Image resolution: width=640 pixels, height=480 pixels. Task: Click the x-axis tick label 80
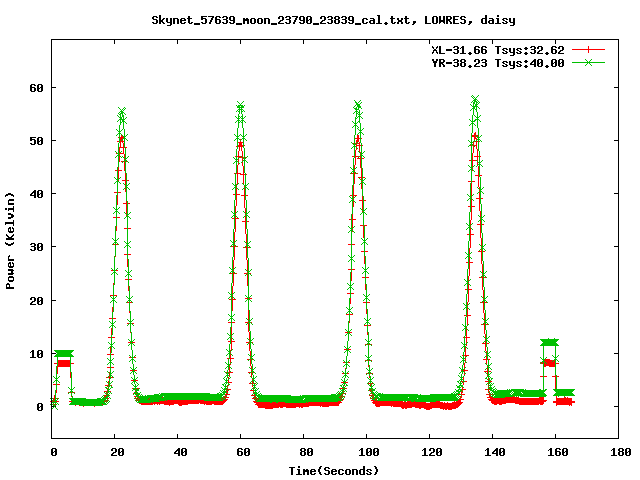(306, 452)
